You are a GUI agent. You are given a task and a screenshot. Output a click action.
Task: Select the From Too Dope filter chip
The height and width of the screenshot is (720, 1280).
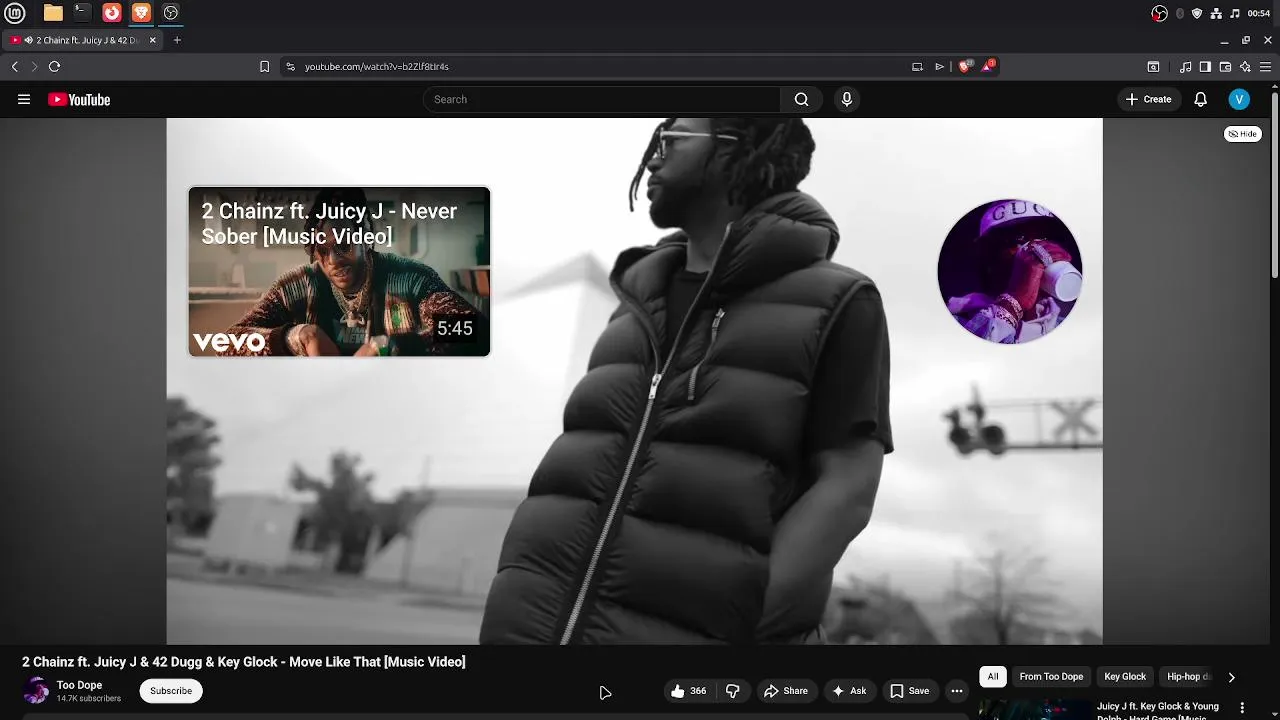(1051, 677)
